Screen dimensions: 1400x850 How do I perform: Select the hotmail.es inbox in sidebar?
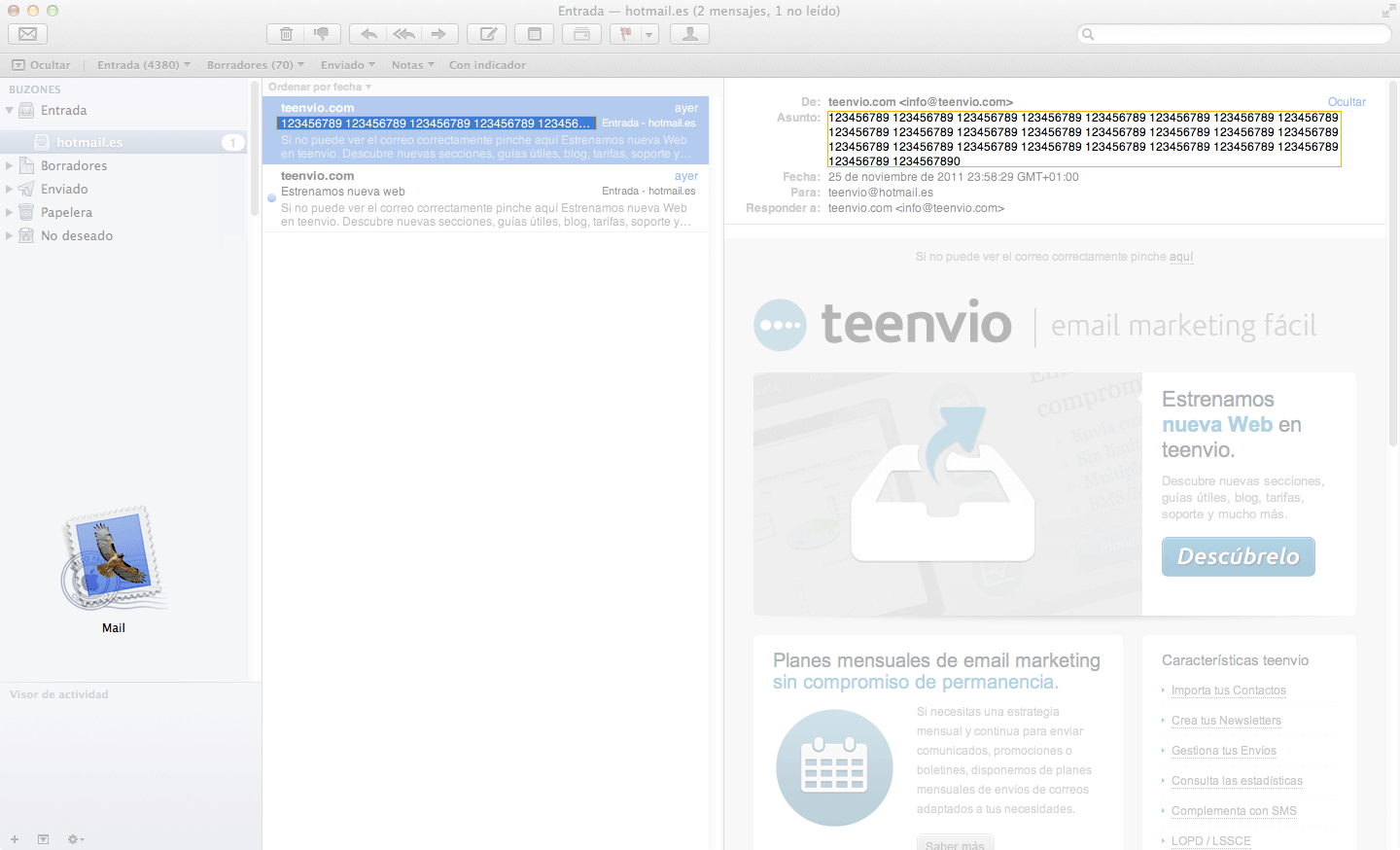(123, 142)
